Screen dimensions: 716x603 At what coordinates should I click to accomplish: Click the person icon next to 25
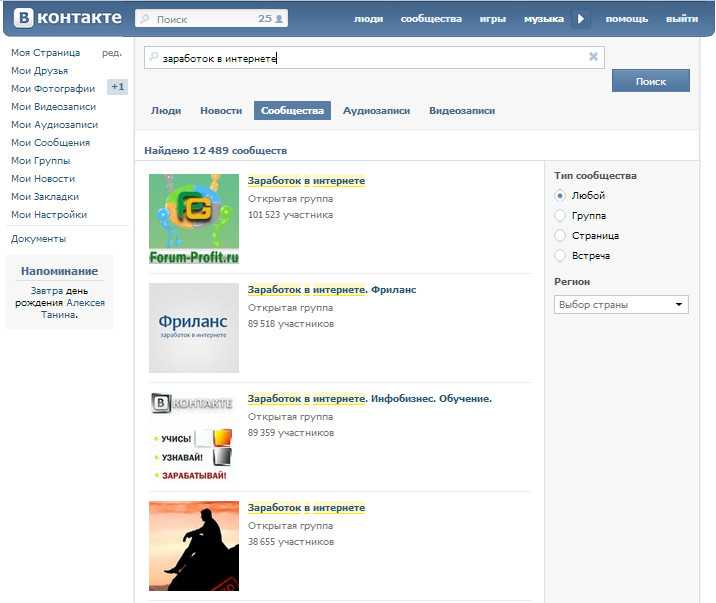(x=279, y=19)
